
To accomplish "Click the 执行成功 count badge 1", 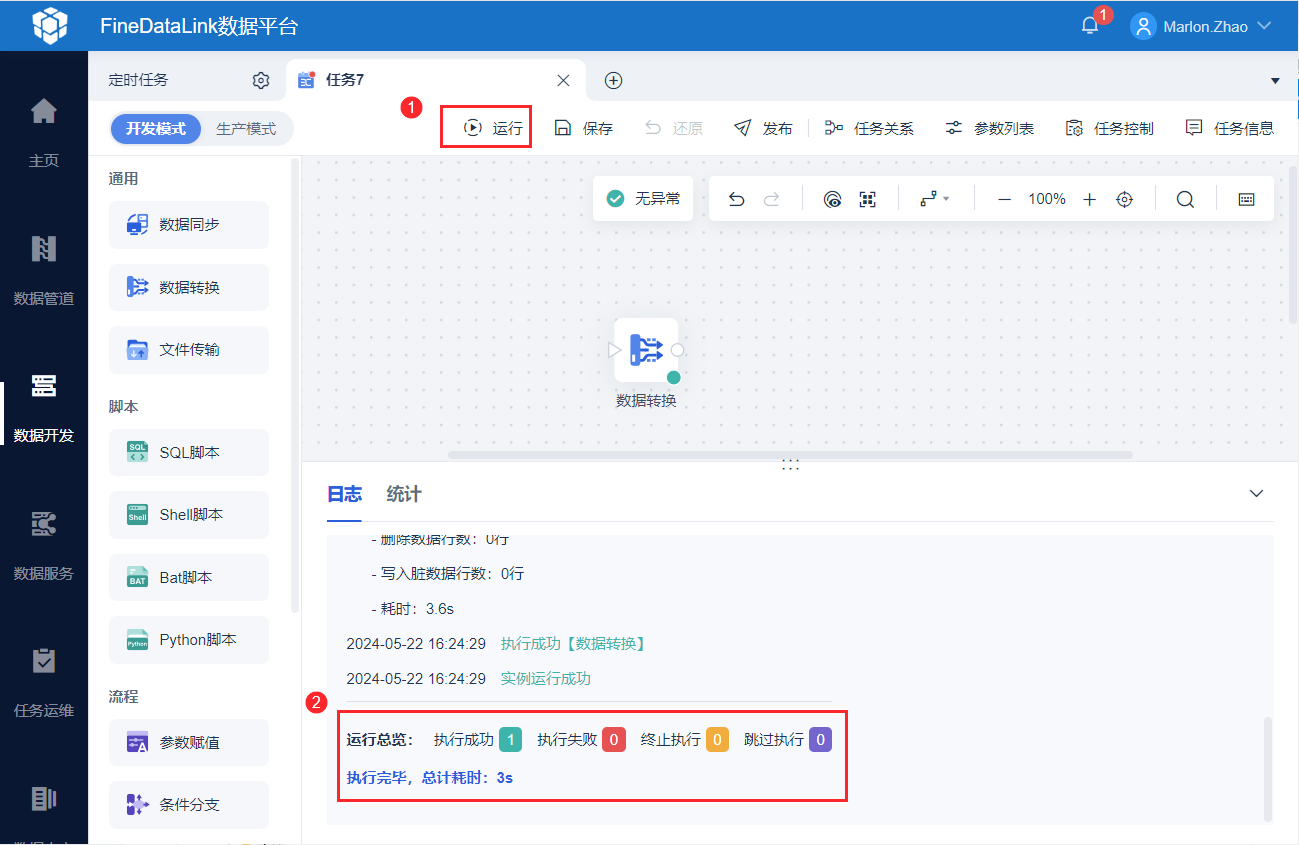I will click(x=510, y=740).
